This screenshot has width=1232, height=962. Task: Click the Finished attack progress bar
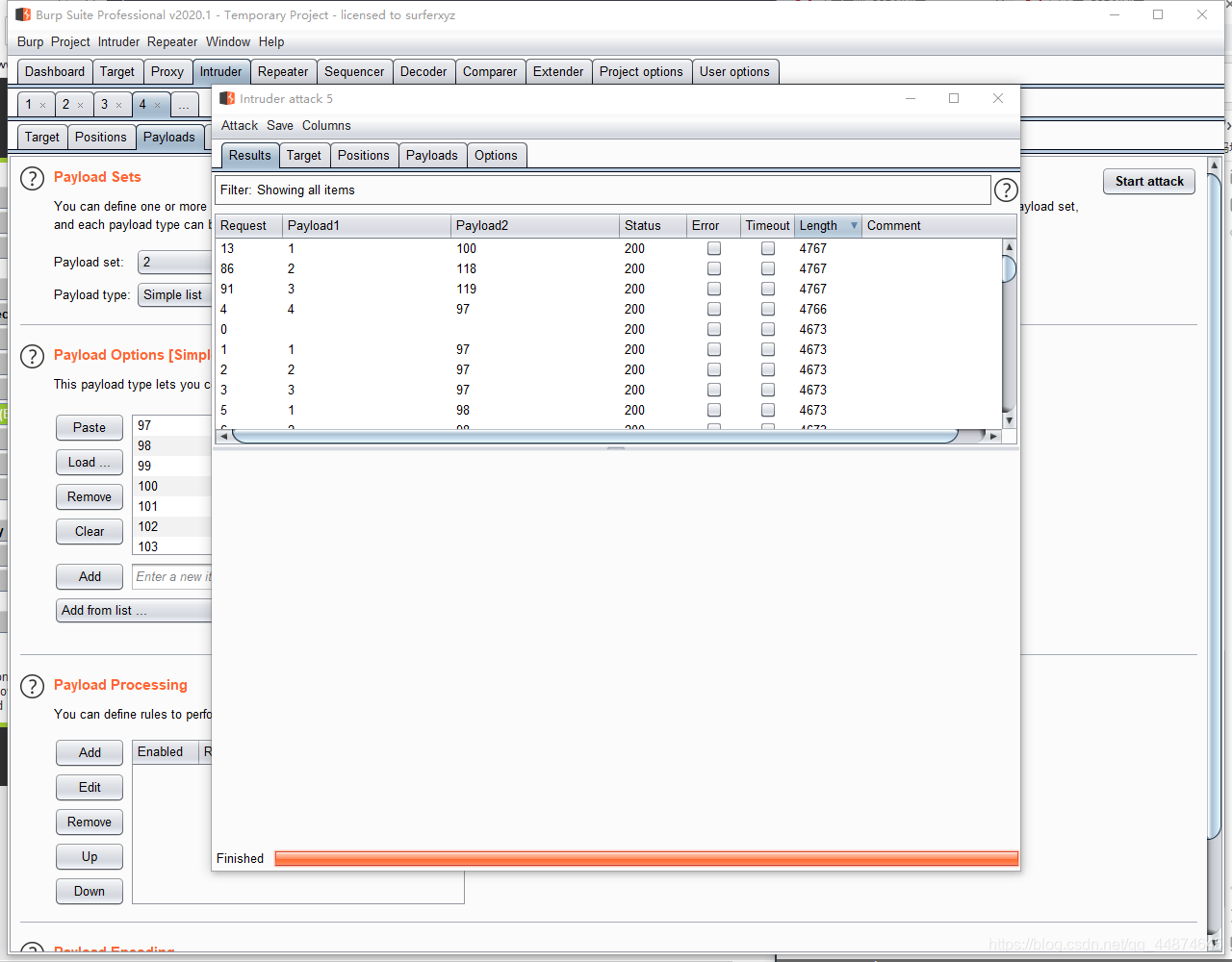pos(646,858)
